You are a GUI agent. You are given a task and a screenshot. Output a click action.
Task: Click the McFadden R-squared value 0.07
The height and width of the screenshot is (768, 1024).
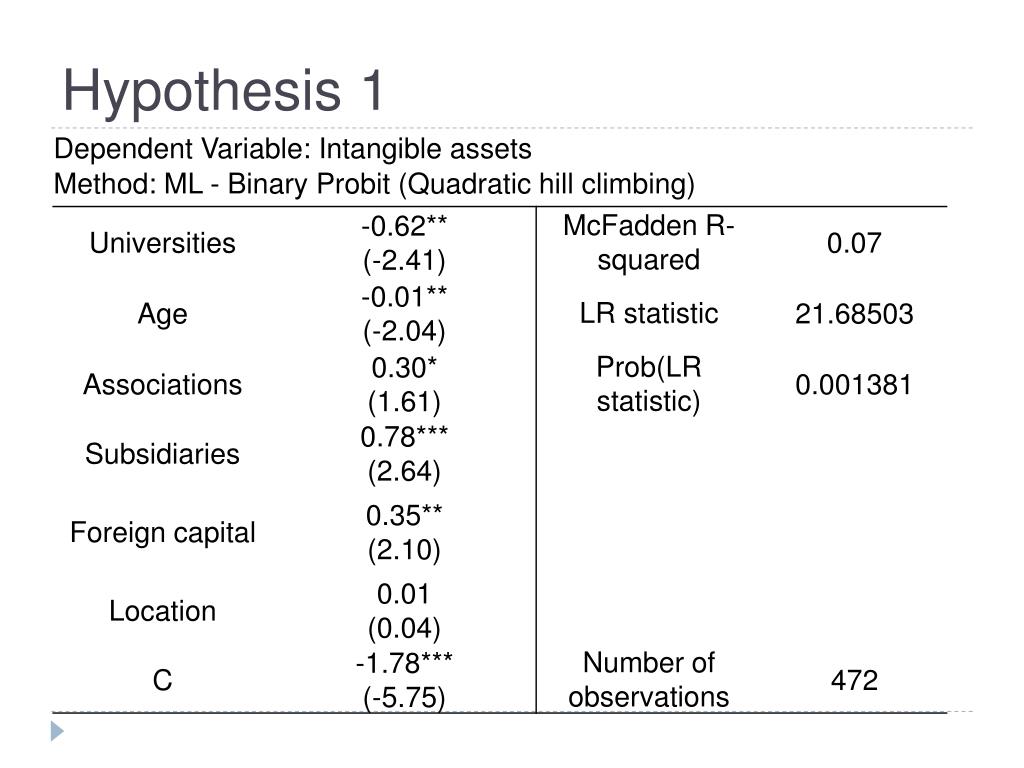click(854, 244)
